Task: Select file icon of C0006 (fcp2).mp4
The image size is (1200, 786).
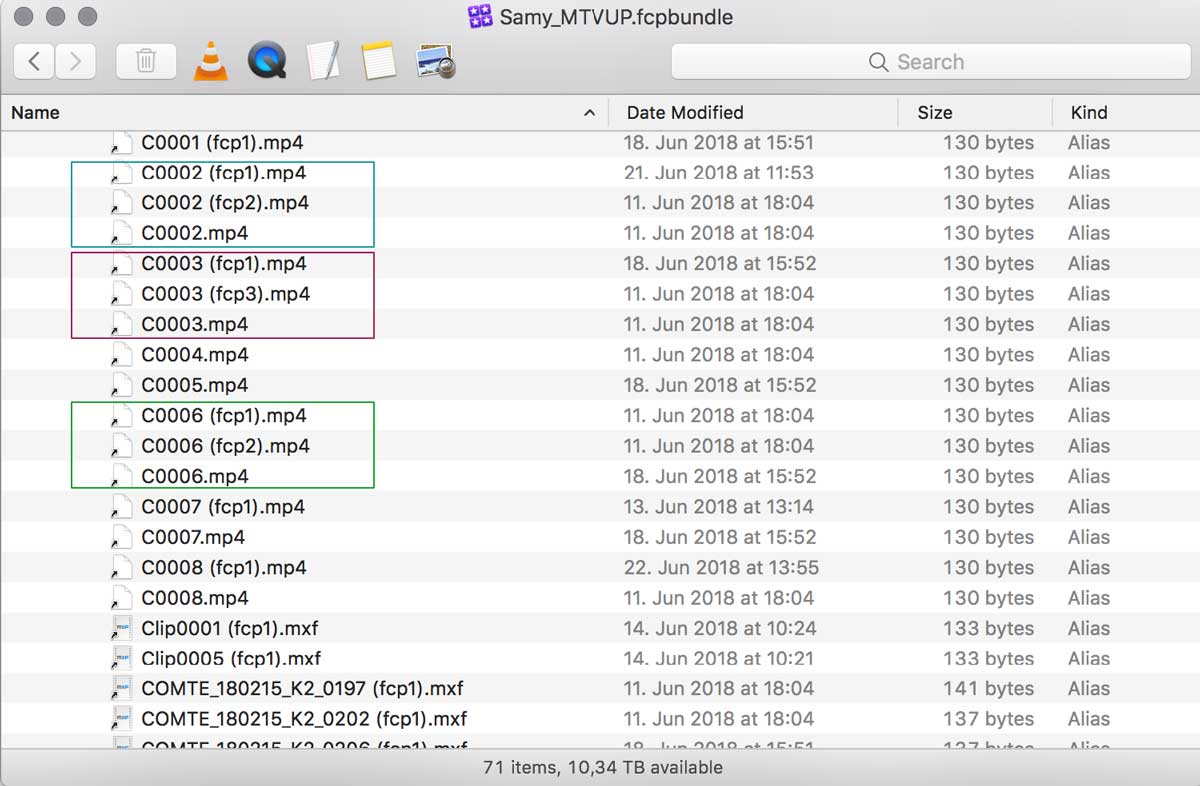Action: [121, 446]
